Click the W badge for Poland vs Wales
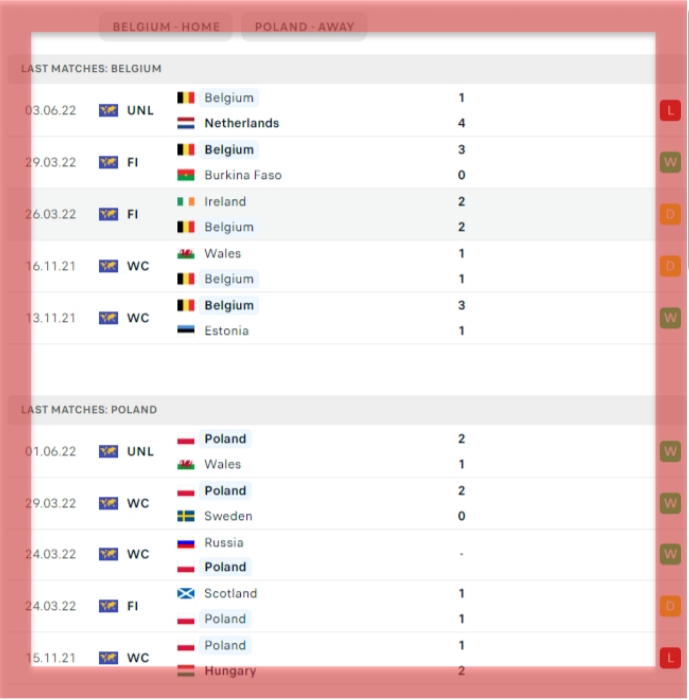 [x=670, y=451]
